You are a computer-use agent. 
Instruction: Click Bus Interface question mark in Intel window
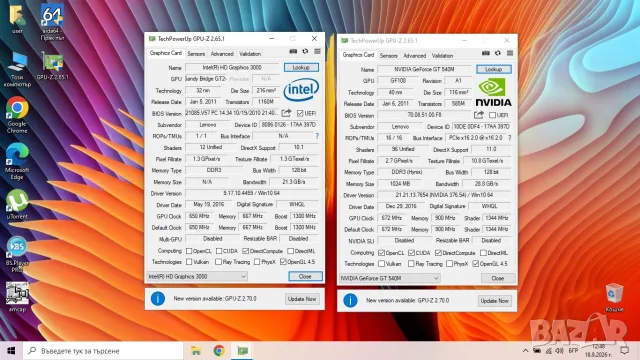[x=317, y=136]
